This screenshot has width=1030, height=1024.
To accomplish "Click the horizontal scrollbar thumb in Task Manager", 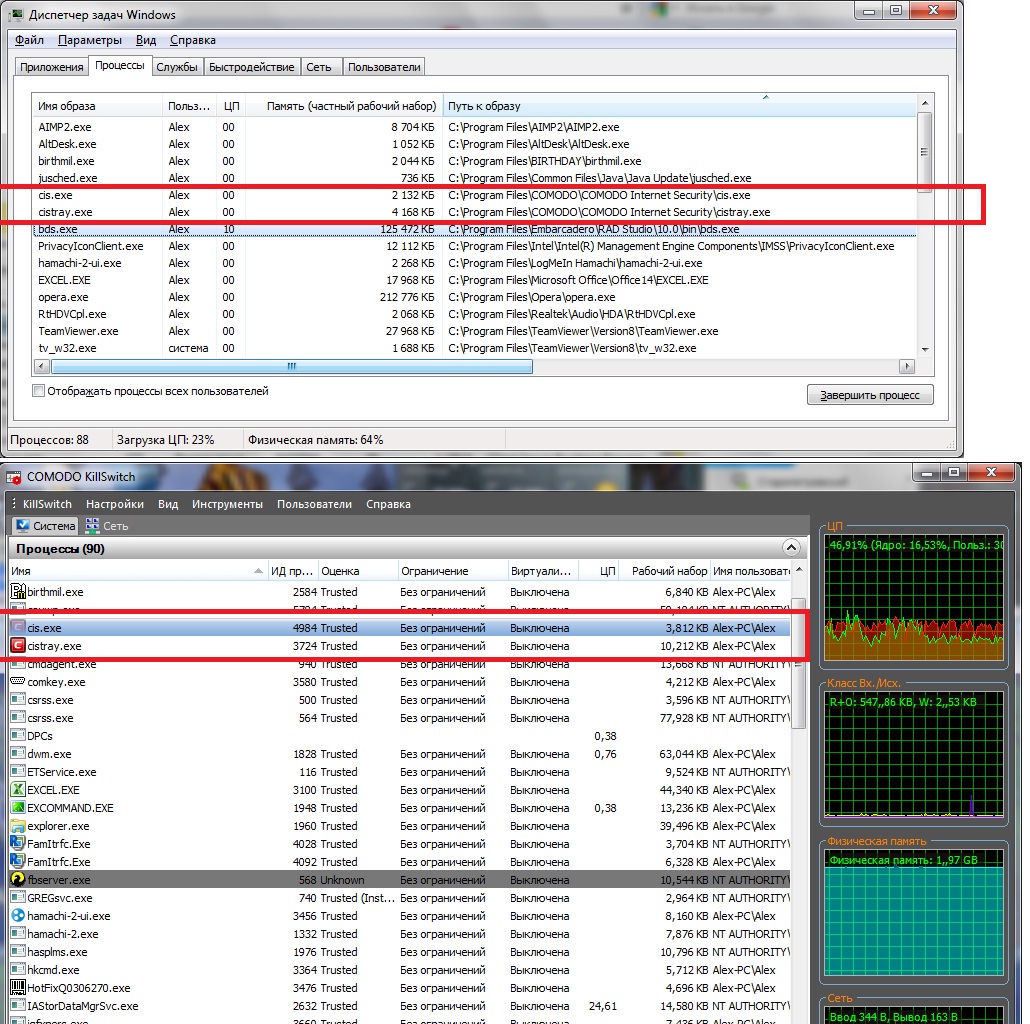I will (x=292, y=366).
